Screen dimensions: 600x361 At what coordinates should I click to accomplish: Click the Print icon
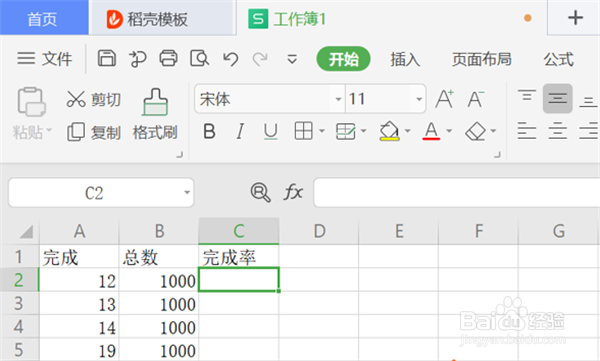168,59
